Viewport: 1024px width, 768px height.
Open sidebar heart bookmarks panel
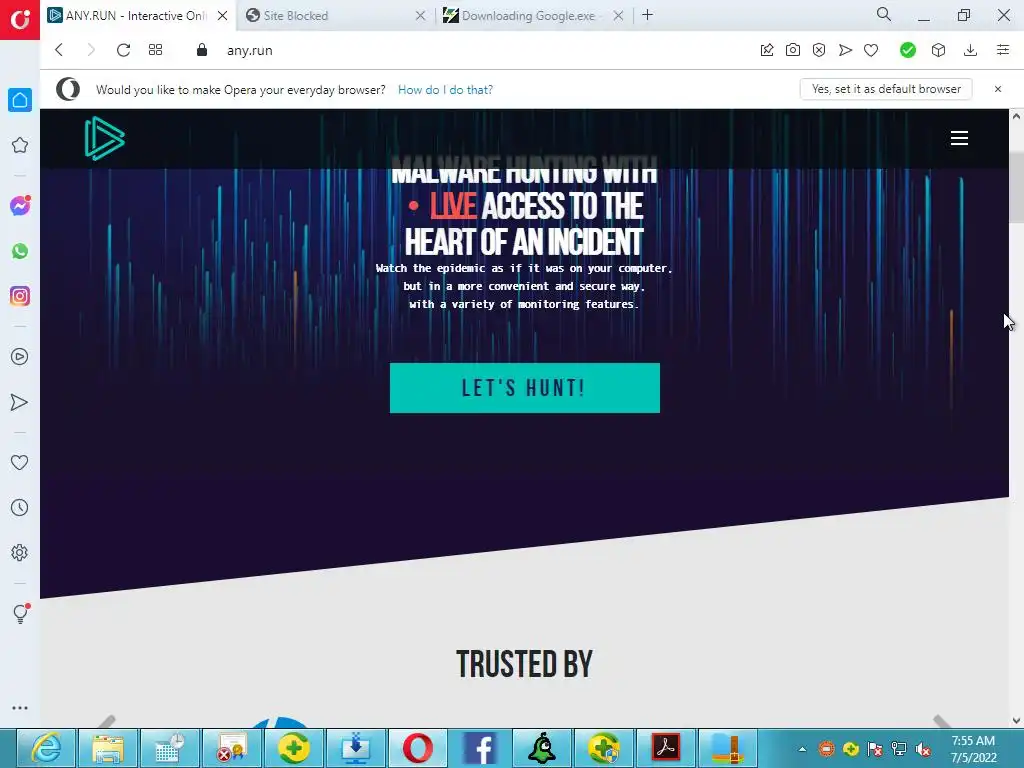coord(20,462)
